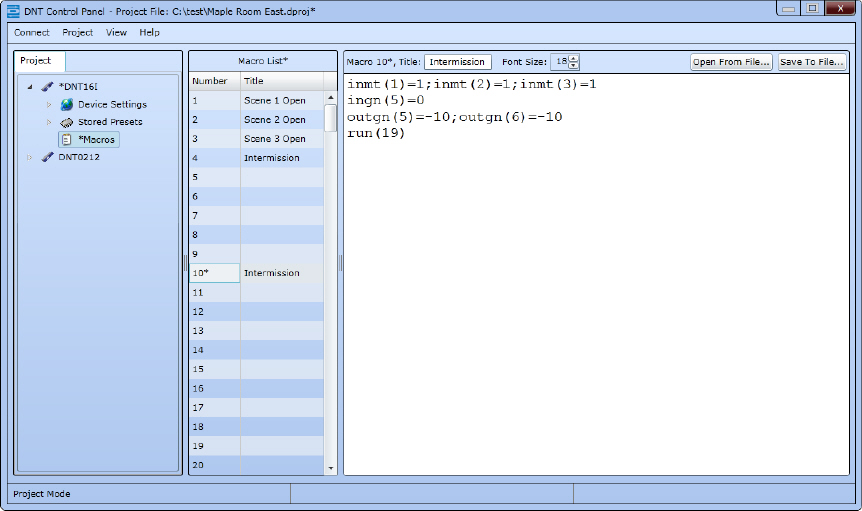Click the *DNT16I device icon
The width and height of the screenshot is (862, 511).
[47, 86]
